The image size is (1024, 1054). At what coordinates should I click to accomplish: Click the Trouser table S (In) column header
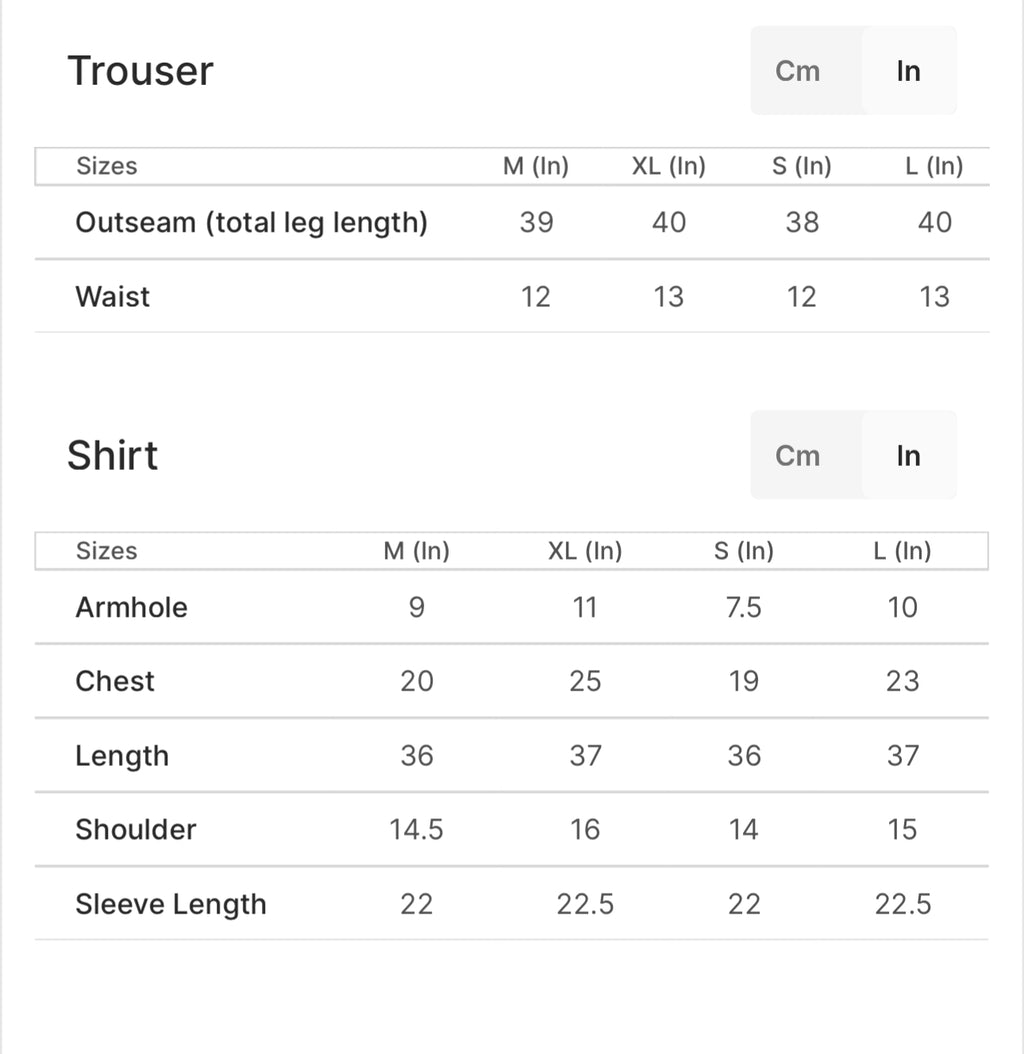801,167
